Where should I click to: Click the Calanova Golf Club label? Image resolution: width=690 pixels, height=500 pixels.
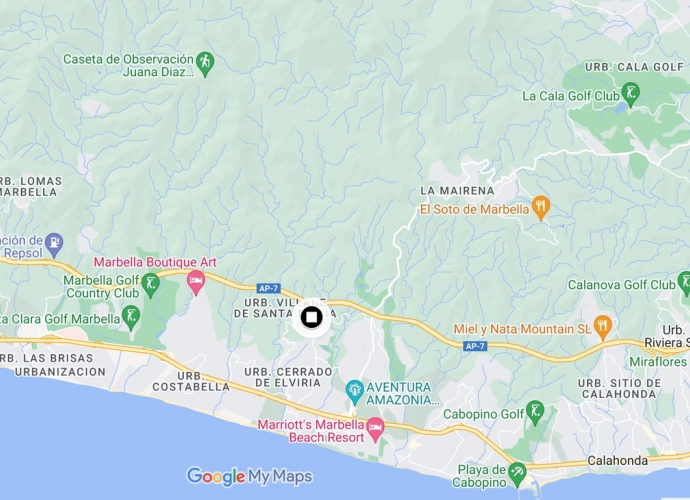pos(621,285)
